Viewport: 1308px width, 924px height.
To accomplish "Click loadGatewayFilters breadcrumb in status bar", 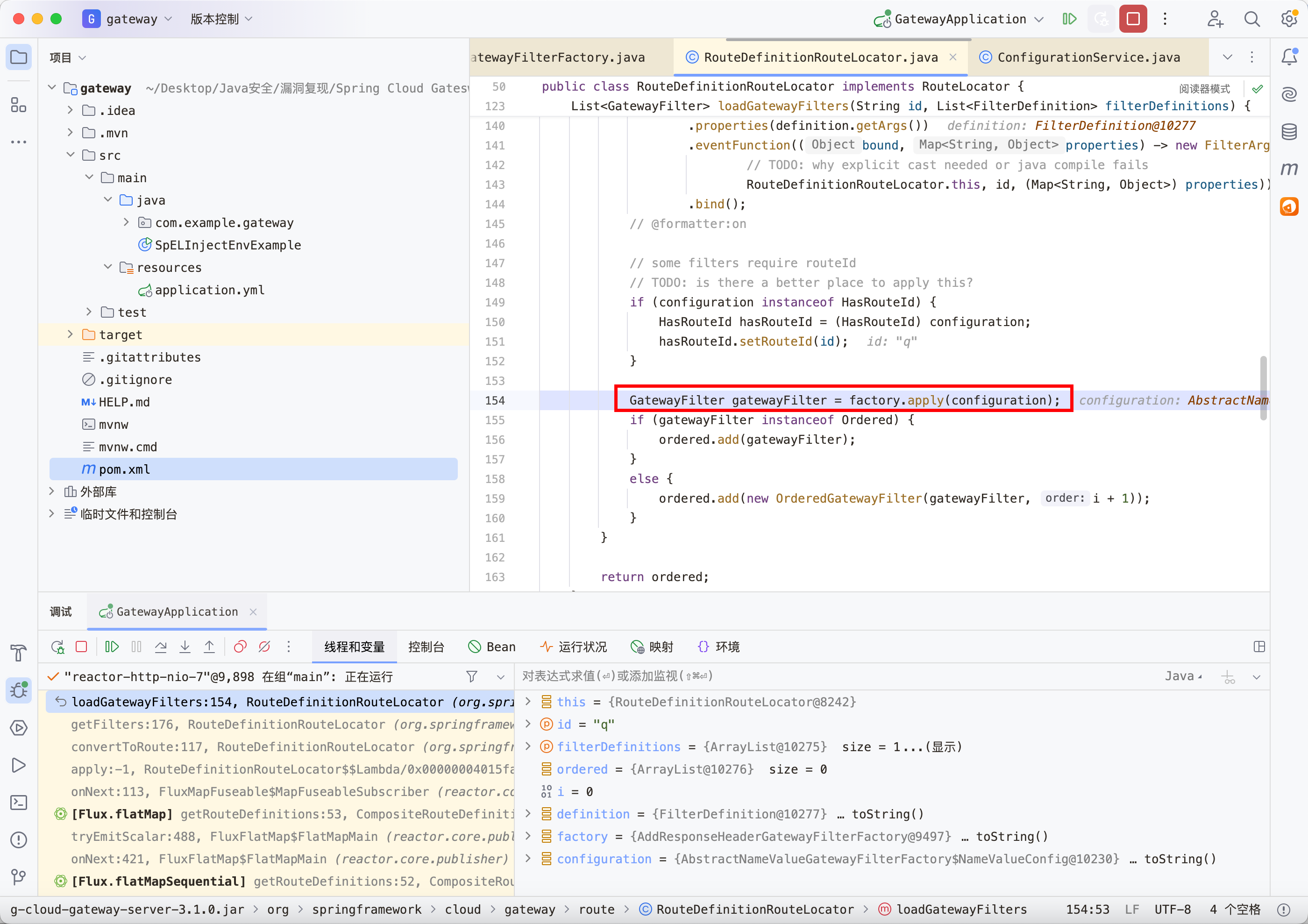I will point(961,909).
